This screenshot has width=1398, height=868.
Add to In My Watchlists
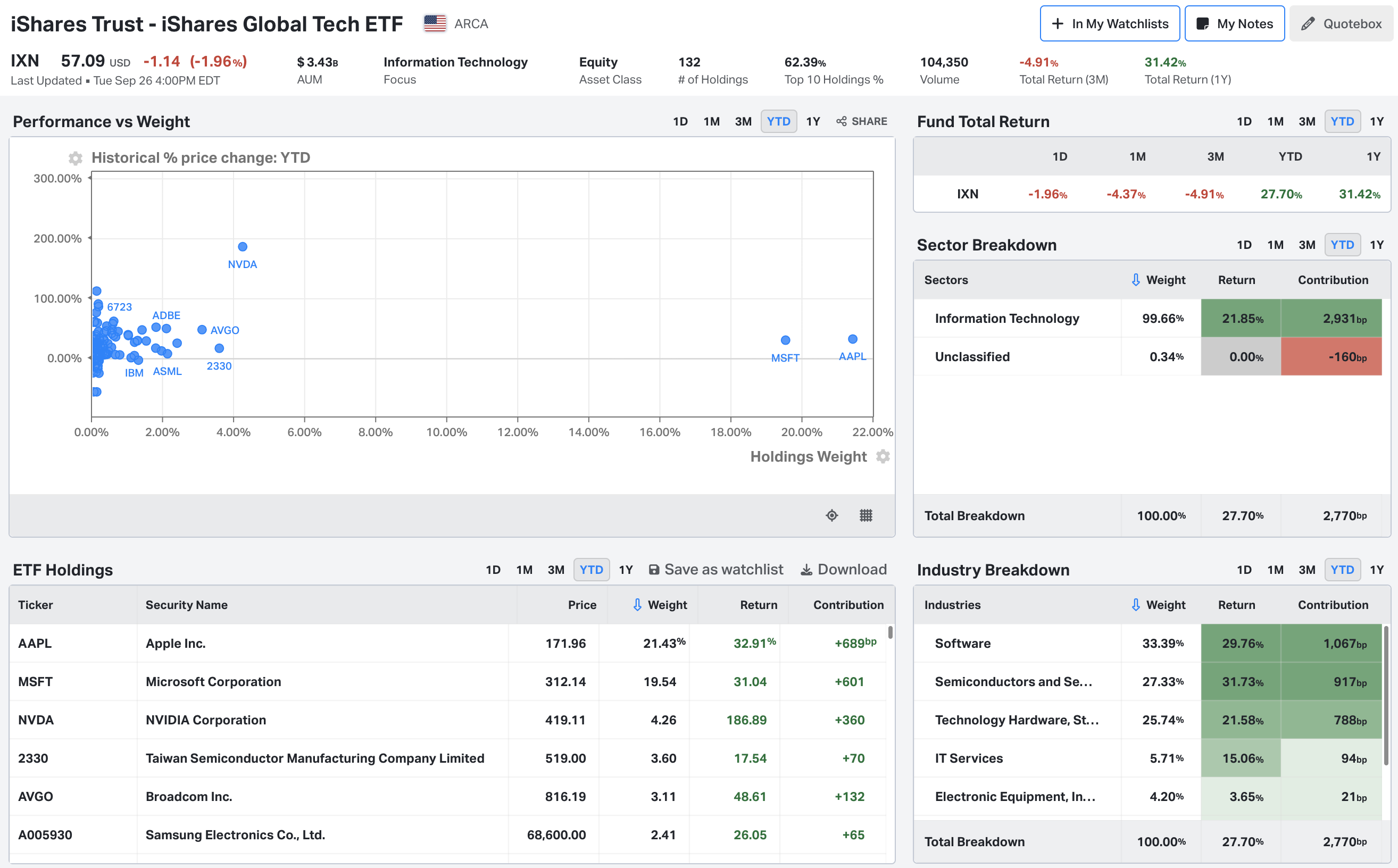point(1110,23)
